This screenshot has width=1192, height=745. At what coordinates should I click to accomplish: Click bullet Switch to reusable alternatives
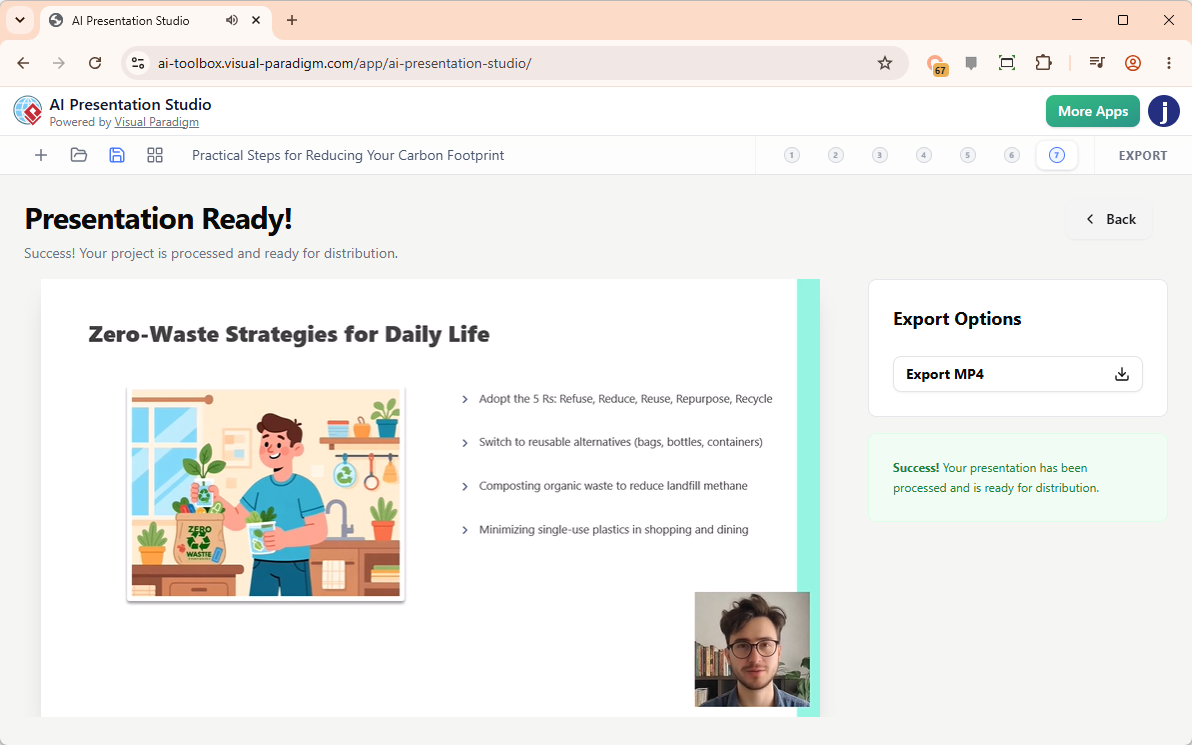(620, 442)
